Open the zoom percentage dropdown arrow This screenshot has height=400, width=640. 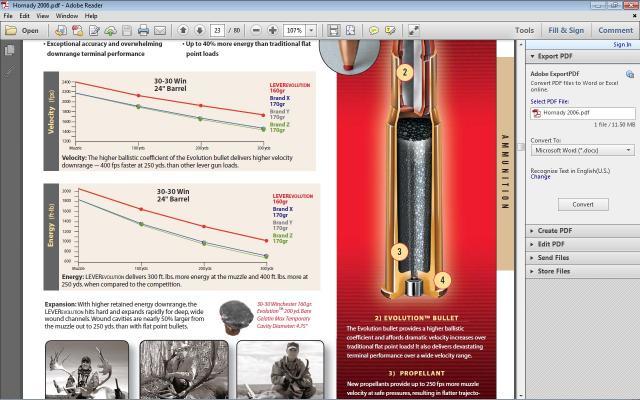pos(311,31)
